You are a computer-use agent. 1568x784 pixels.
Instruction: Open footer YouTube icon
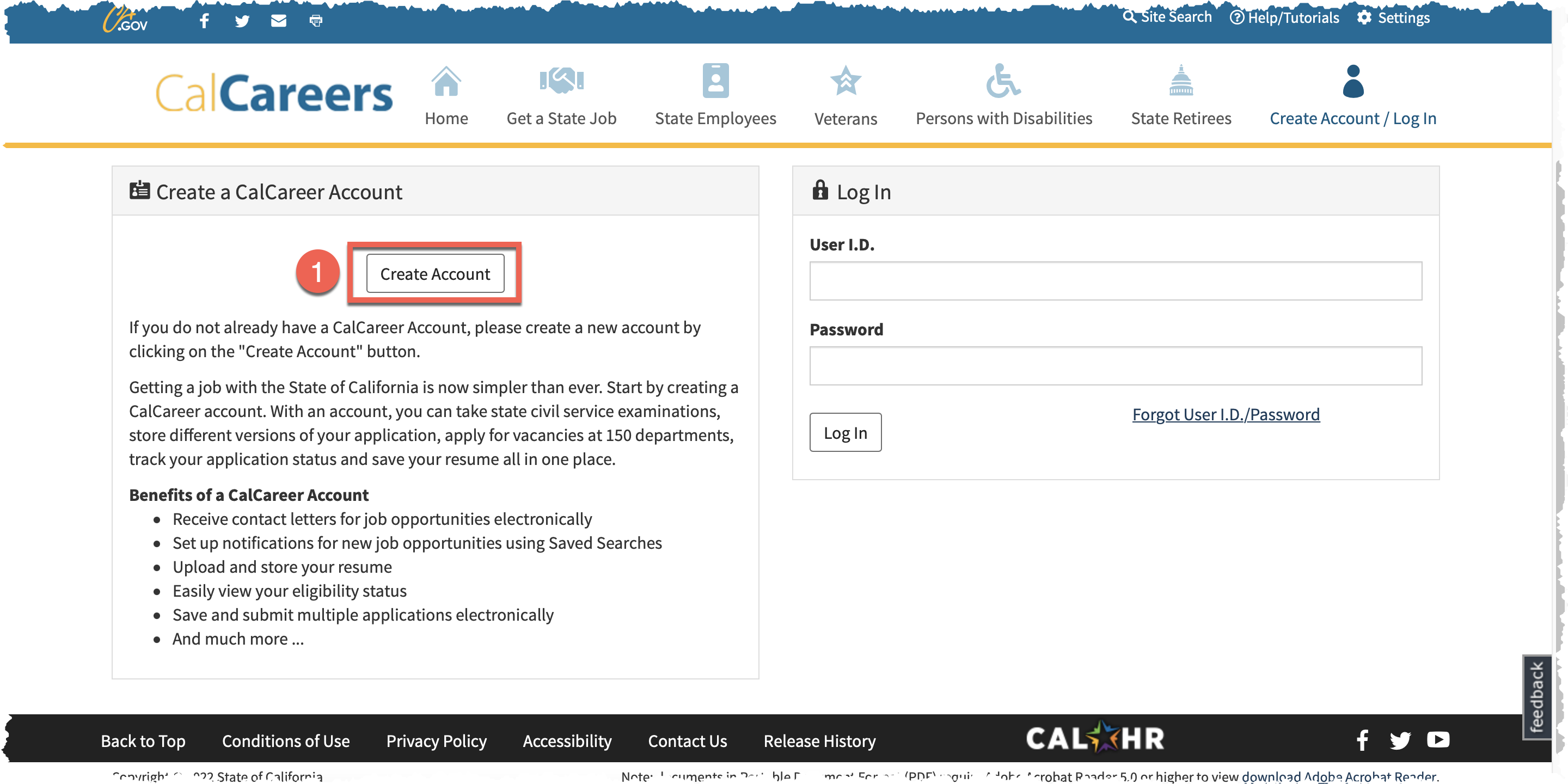tap(1438, 739)
